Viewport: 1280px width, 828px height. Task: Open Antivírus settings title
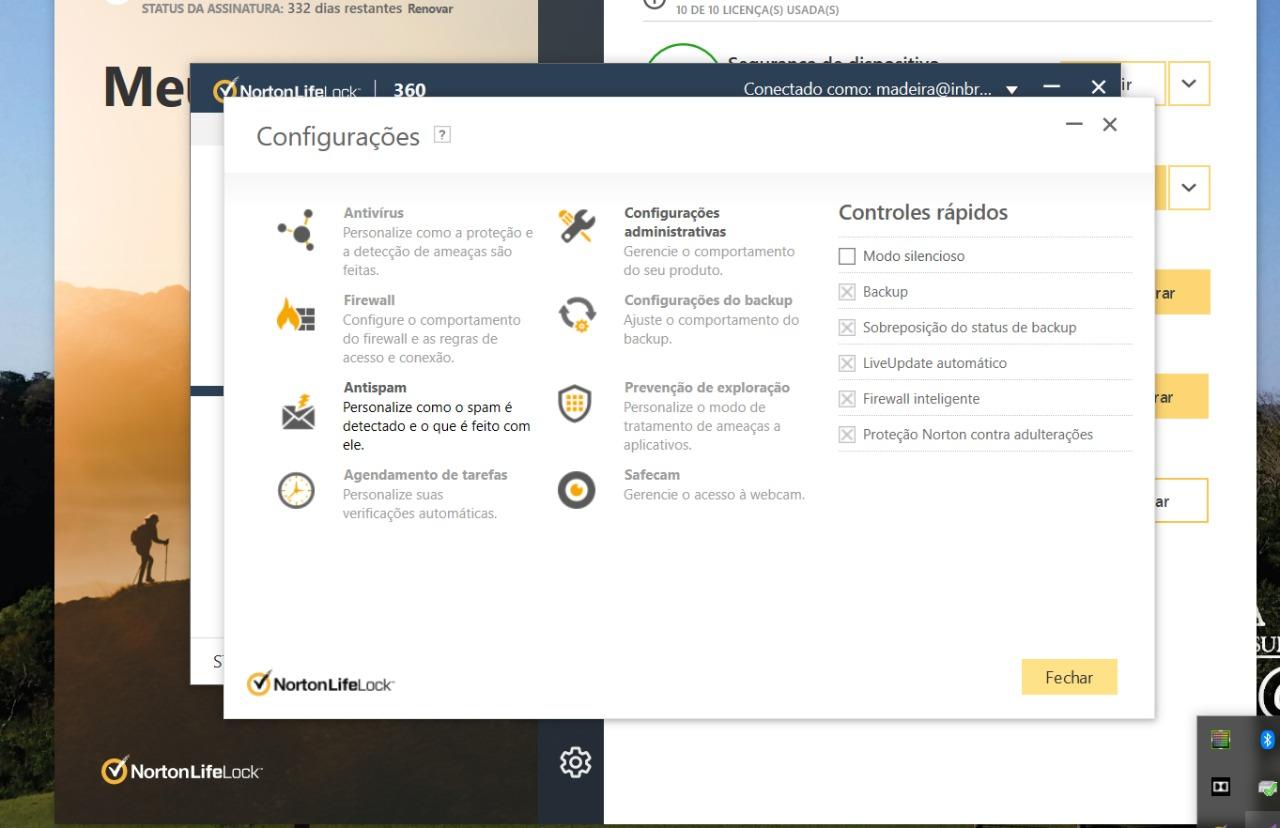(x=374, y=212)
